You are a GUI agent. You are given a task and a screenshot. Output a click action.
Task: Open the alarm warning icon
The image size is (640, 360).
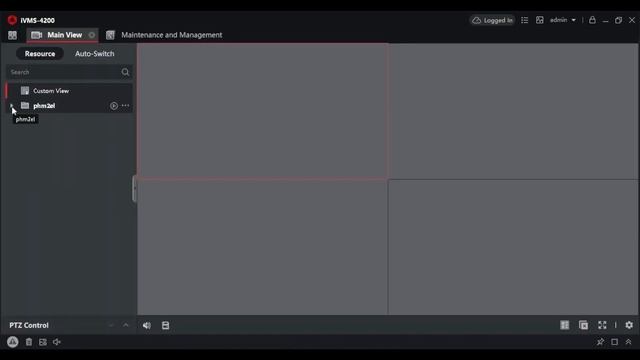(x=13, y=342)
